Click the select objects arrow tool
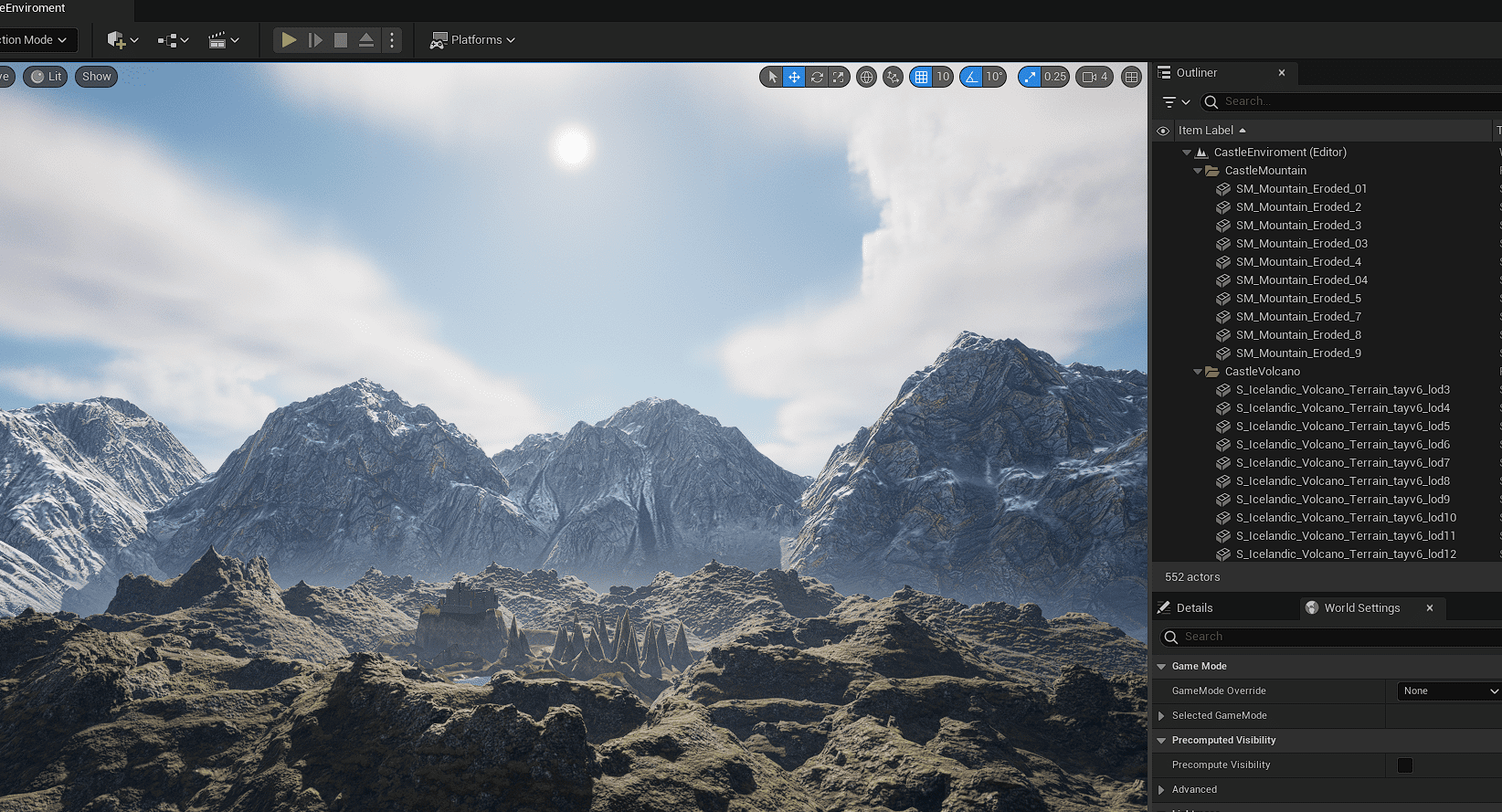Image resolution: width=1502 pixels, height=812 pixels. point(772,77)
